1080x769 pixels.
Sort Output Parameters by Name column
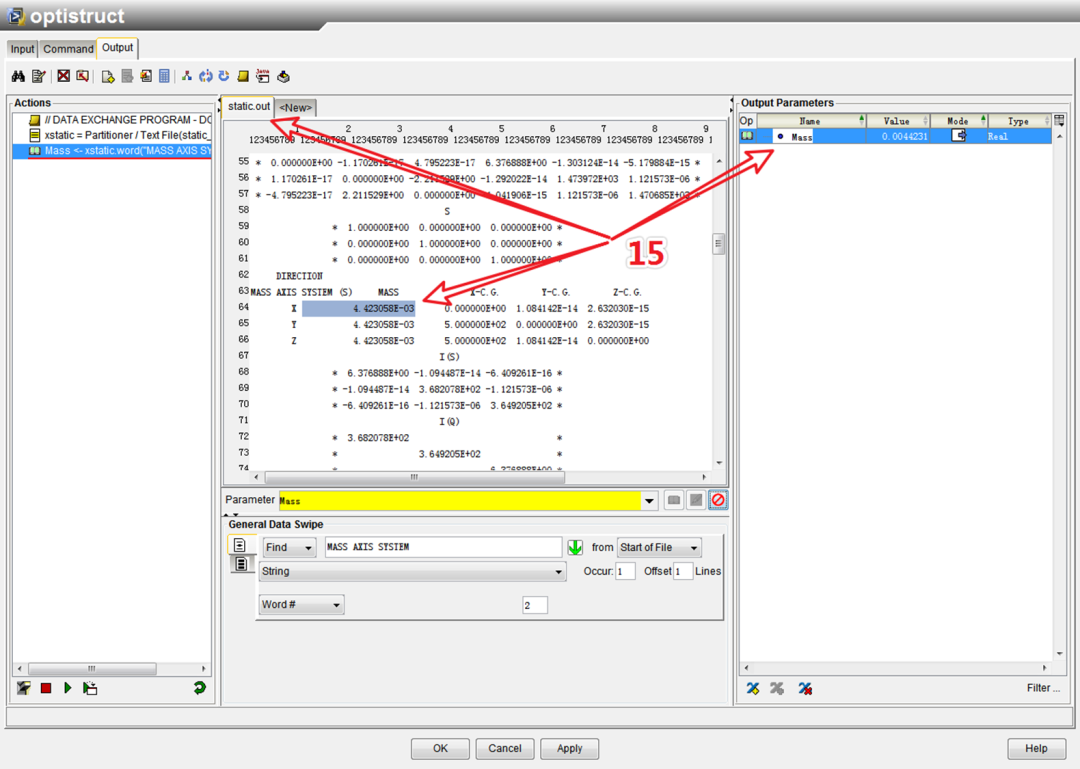coord(811,121)
